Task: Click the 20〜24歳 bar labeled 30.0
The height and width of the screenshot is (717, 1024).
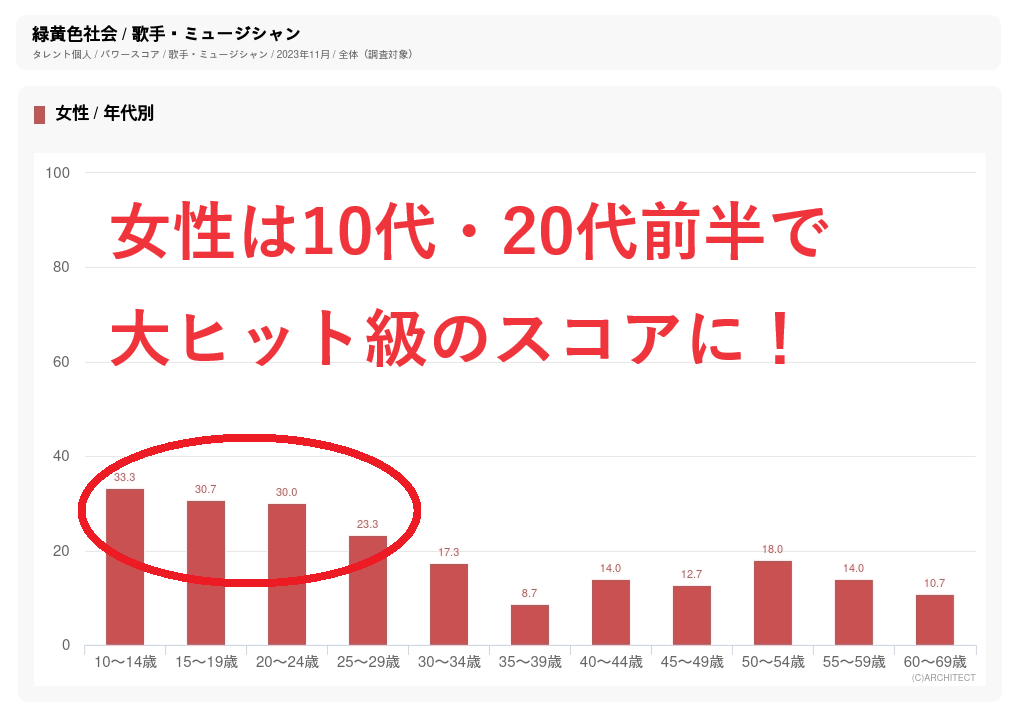Action: tap(287, 574)
